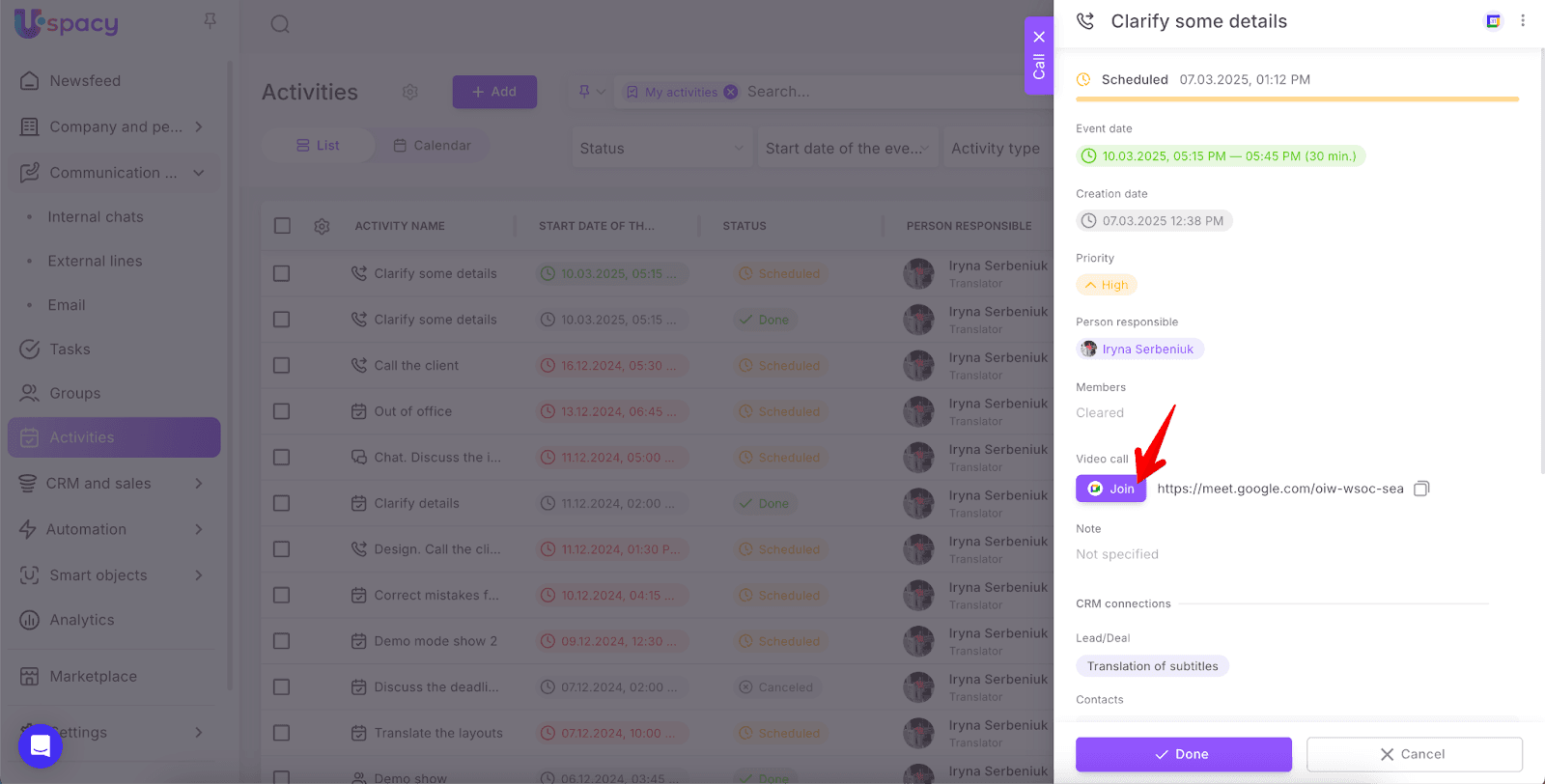Viewport: 1545px width, 784px height.
Task: Open the three-dot menu in the activity panel
Action: tap(1523, 20)
